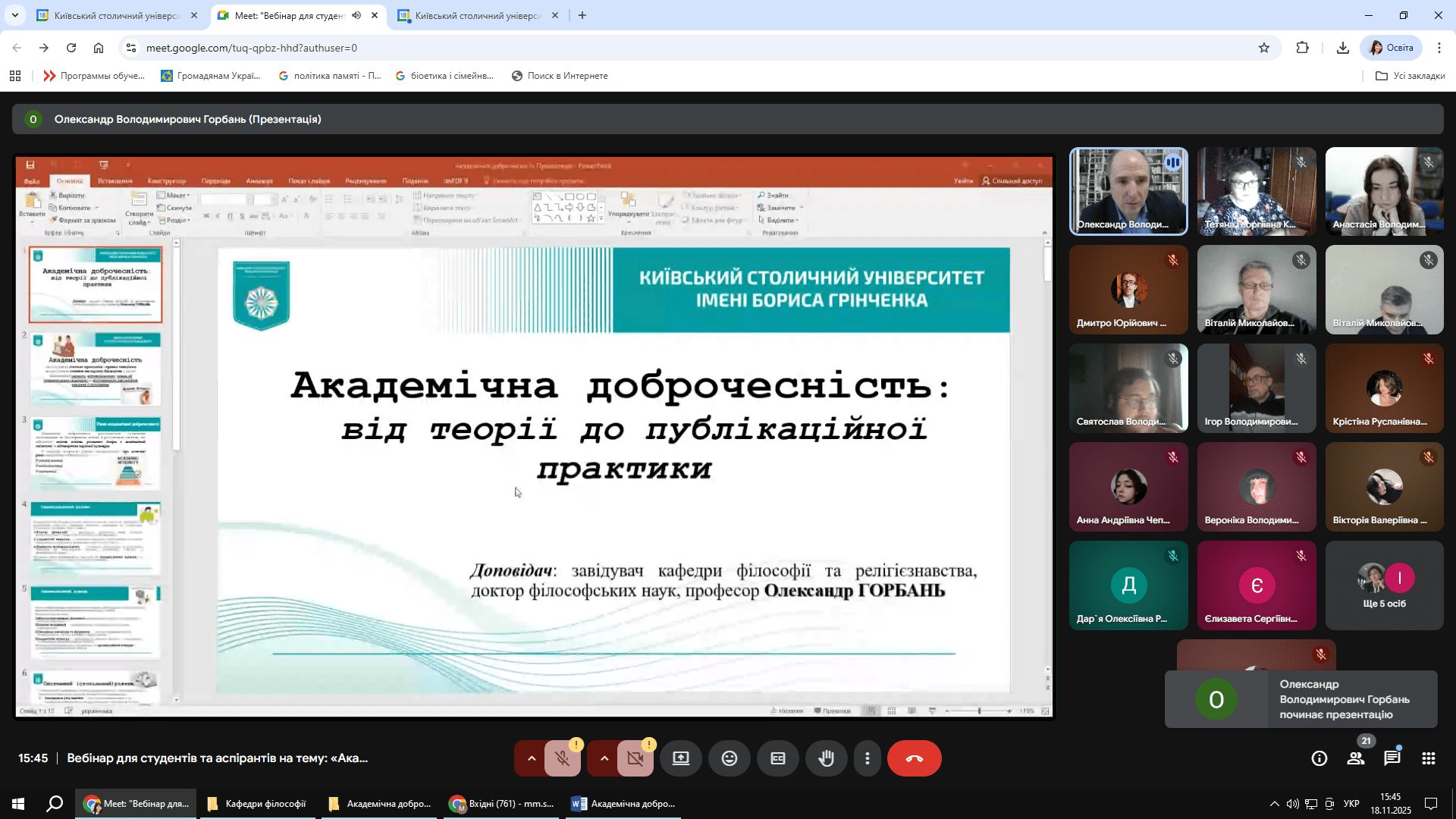Open the emoji reactions button
Viewport: 1456px width, 819px height.
coord(729,758)
